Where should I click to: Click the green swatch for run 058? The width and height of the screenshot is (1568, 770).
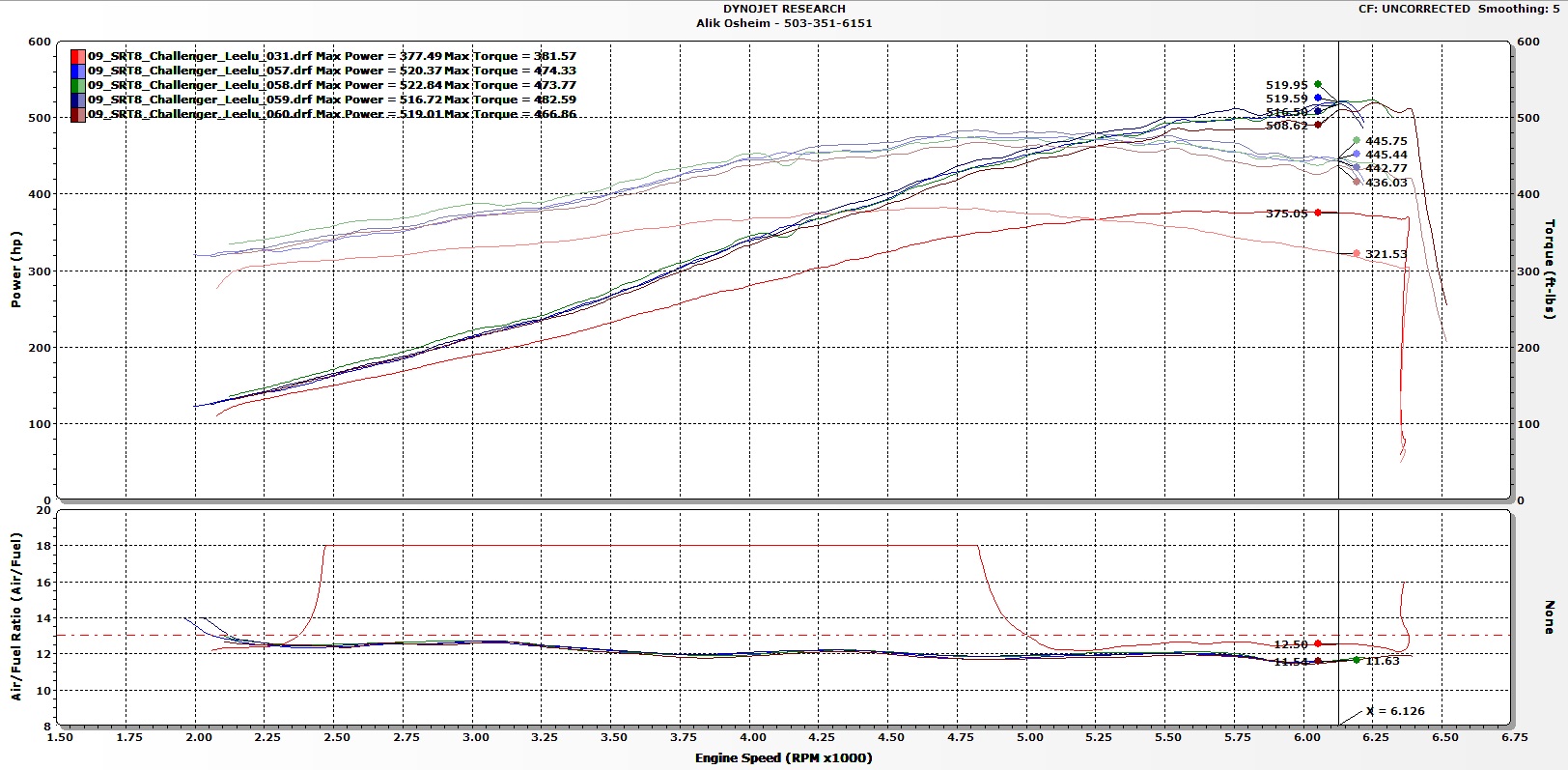coord(77,85)
